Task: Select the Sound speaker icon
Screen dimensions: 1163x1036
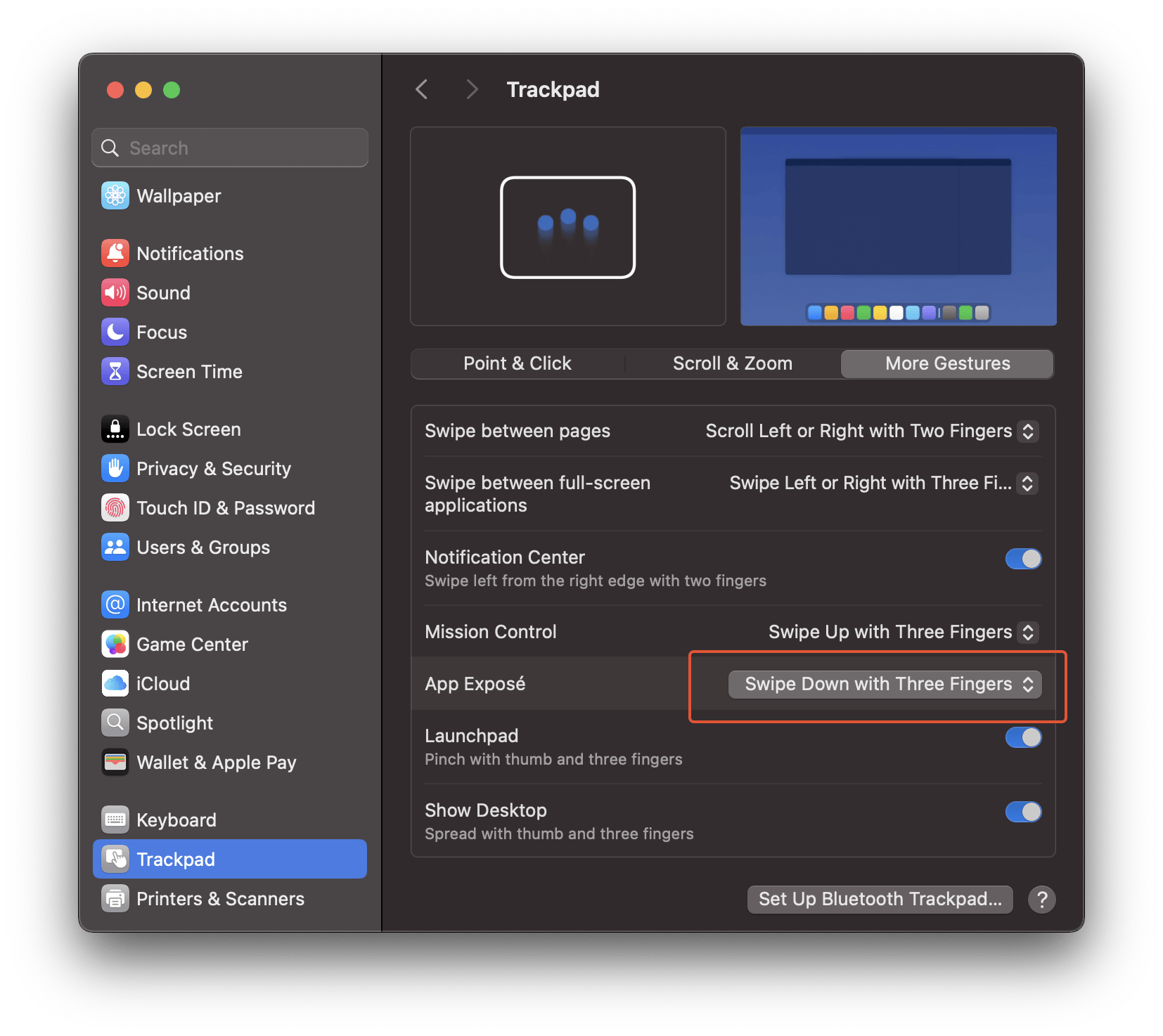Action: click(115, 292)
